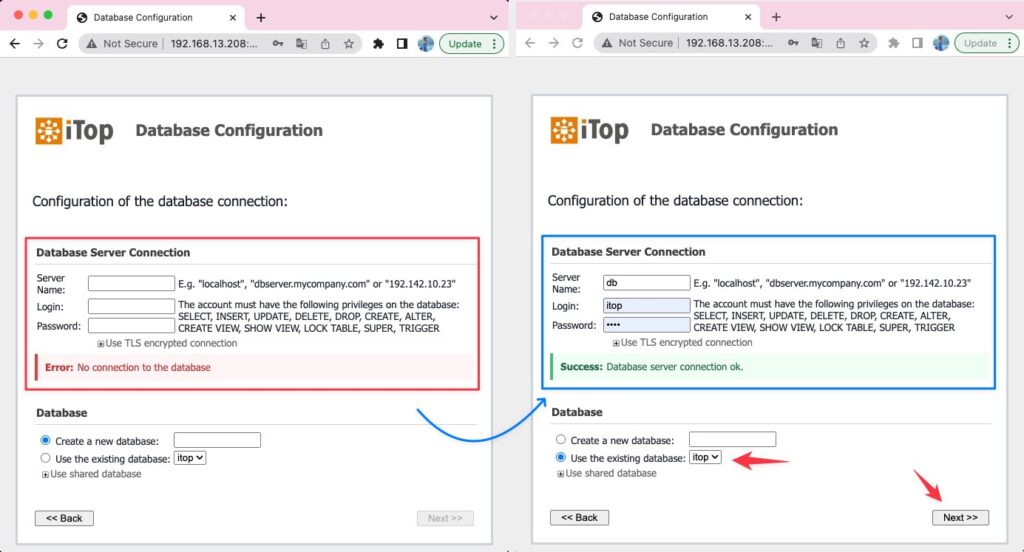Select Create a new database radio in left page

click(x=45, y=440)
